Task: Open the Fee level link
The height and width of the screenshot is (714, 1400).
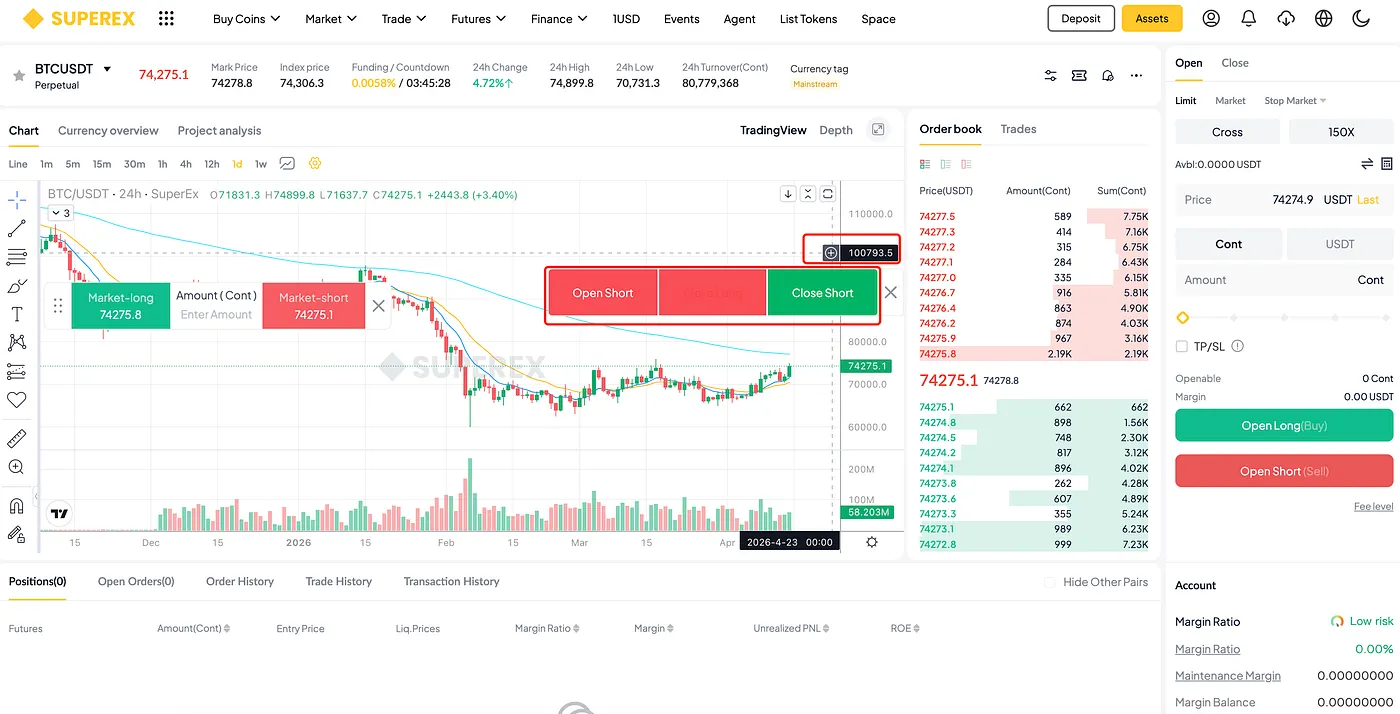Action: [1373, 507]
